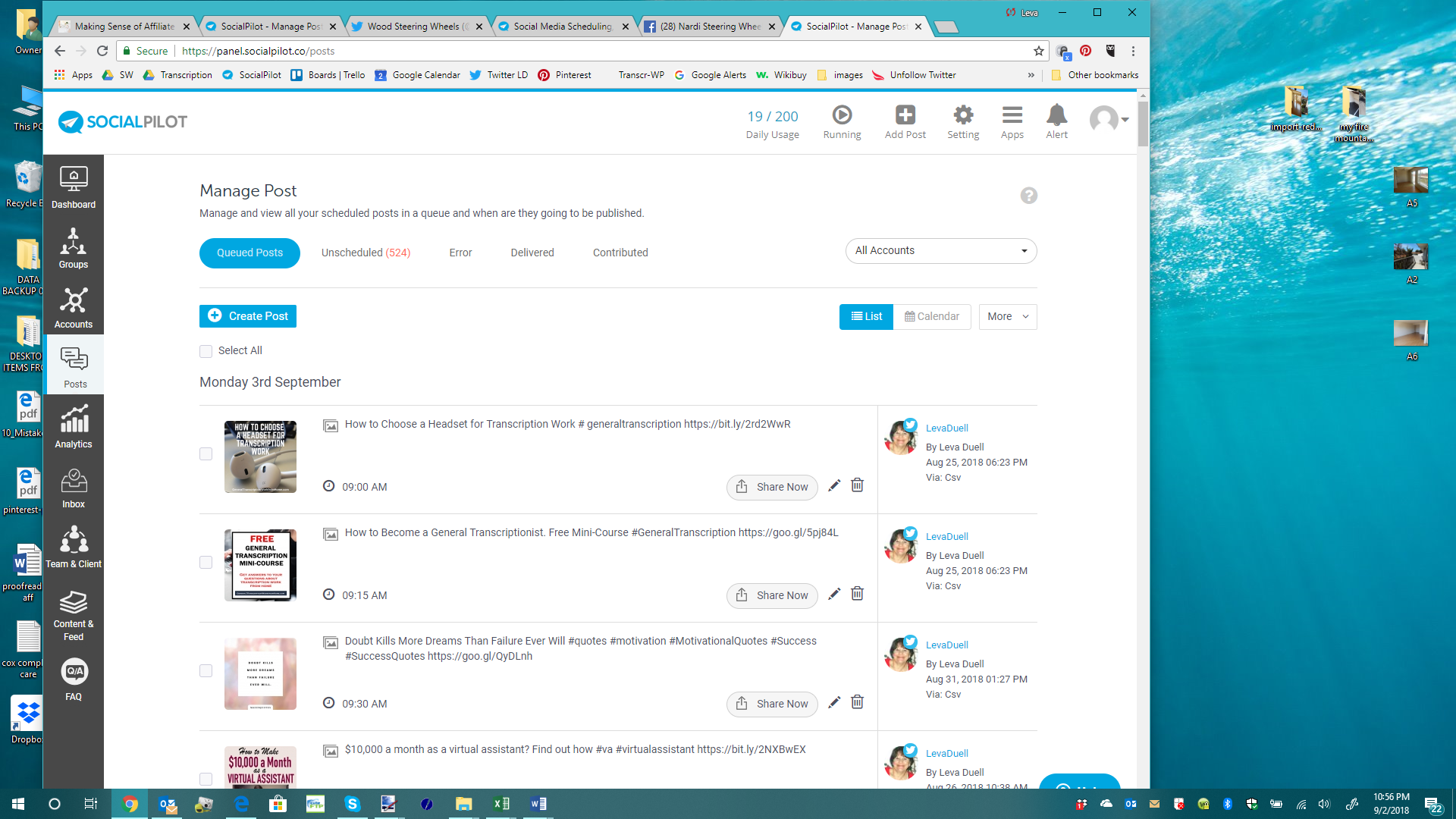Viewport: 1456px width, 819px height.
Task: Click the Create Post button
Action: 248,316
